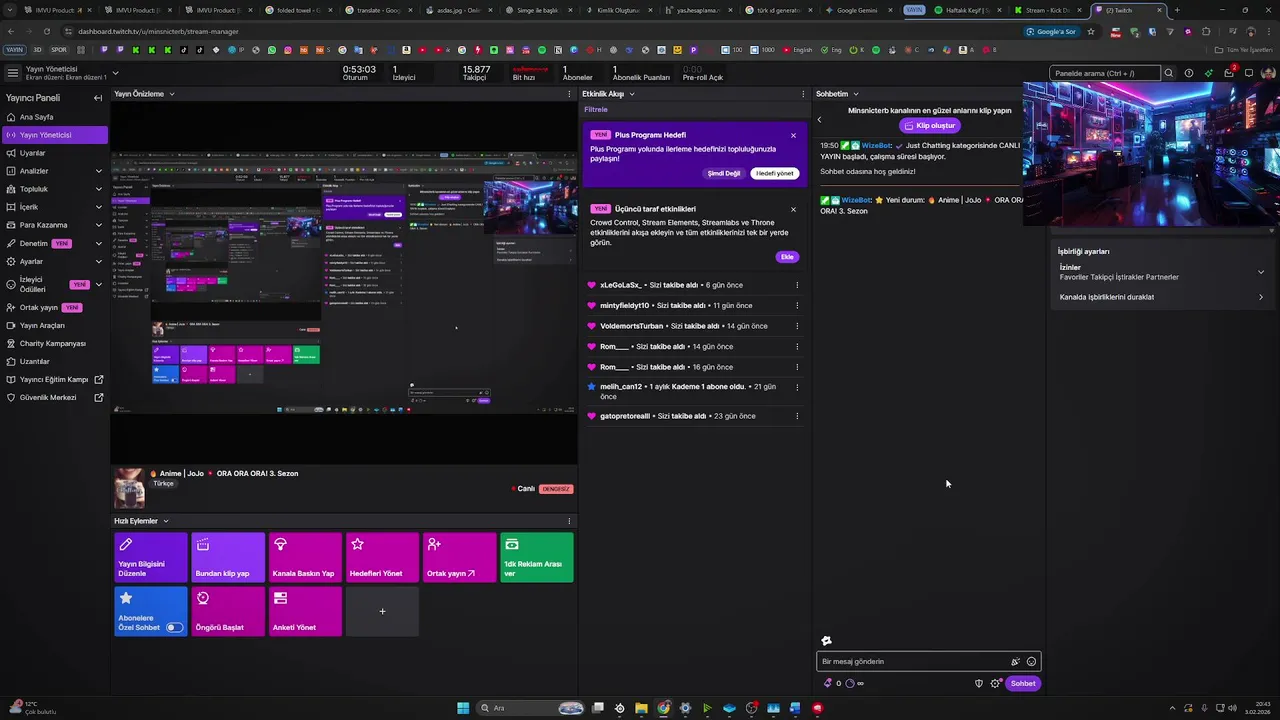The image size is (1280, 720).
Task: Click the Panelde arama search field
Action: 1105,73
